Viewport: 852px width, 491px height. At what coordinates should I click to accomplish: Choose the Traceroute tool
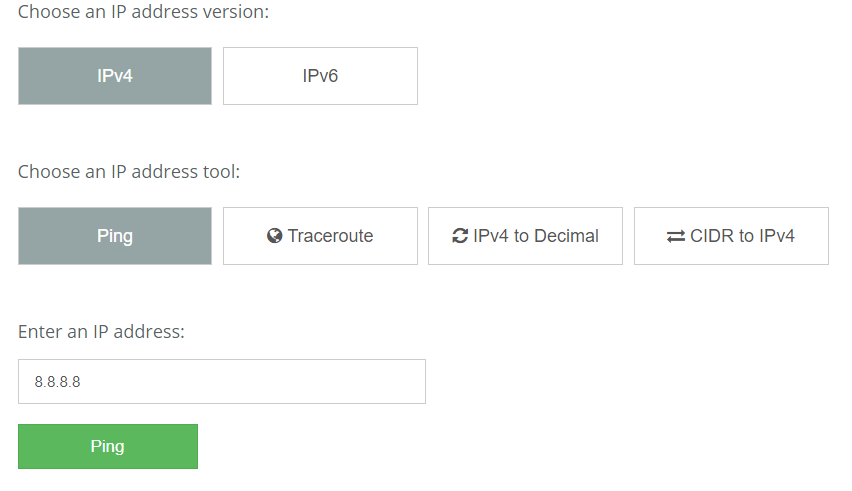320,236
